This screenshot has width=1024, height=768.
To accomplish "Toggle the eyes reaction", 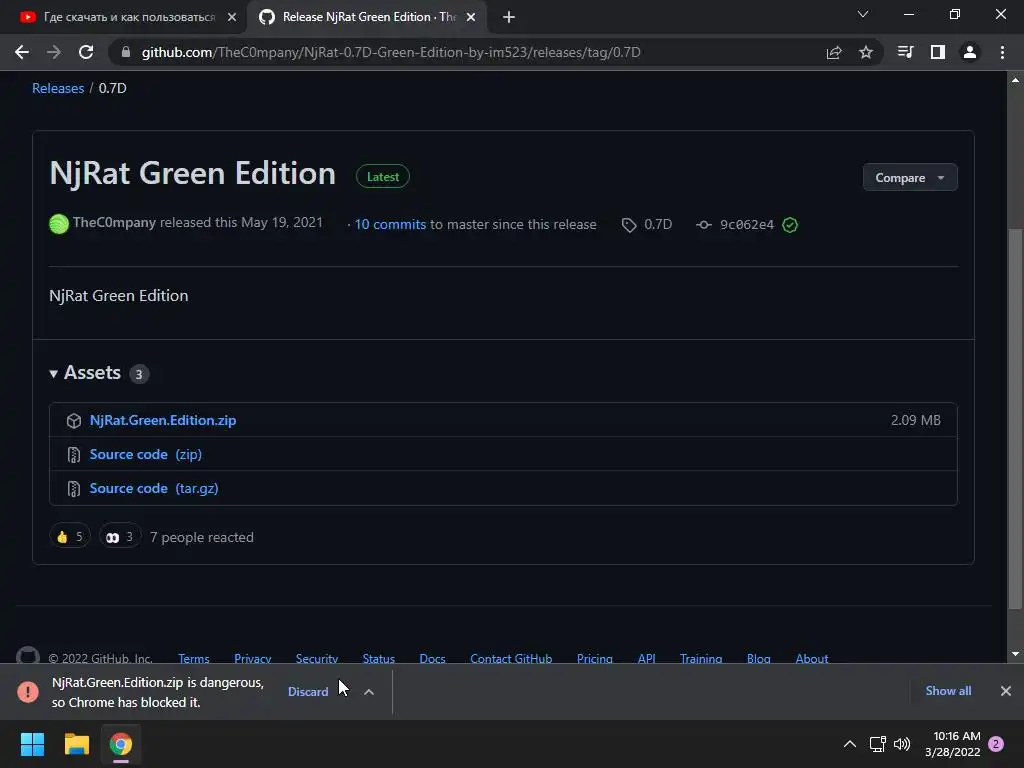I will tap(120, 537).
